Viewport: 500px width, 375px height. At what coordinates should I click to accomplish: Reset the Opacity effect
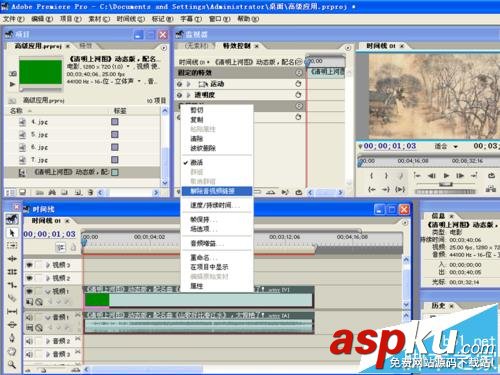click(x=298, y=95)
